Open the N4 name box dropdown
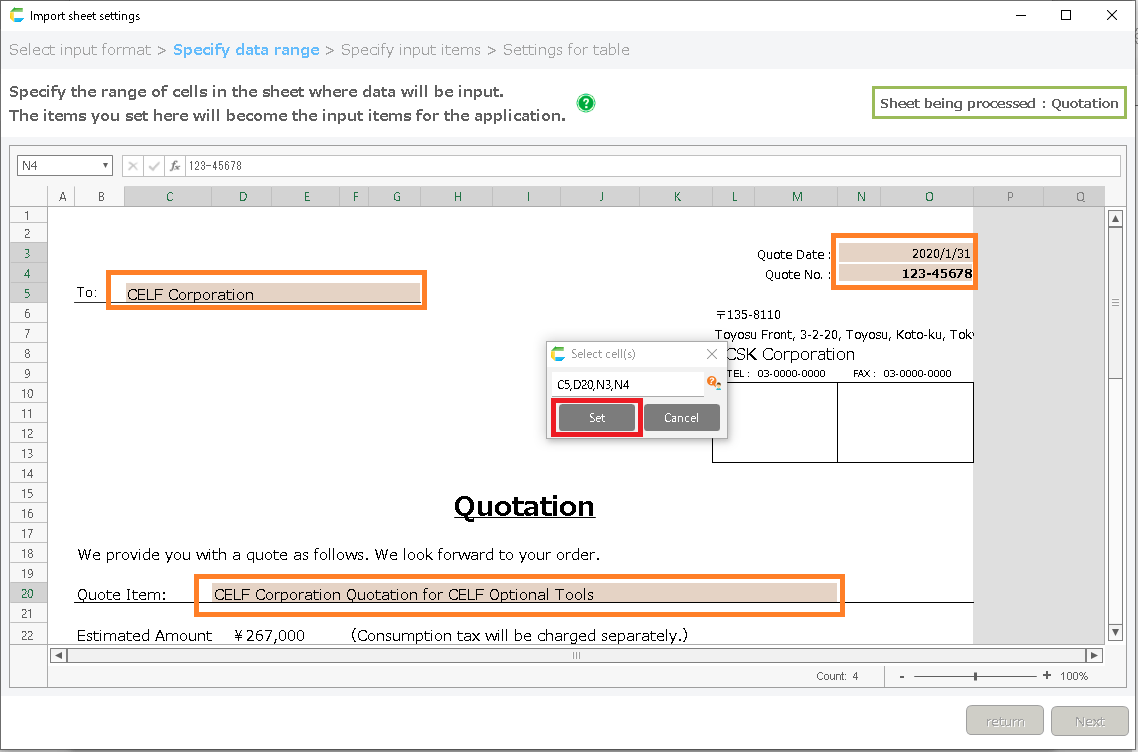This screenshot has height=752, width=1138. 105,166
